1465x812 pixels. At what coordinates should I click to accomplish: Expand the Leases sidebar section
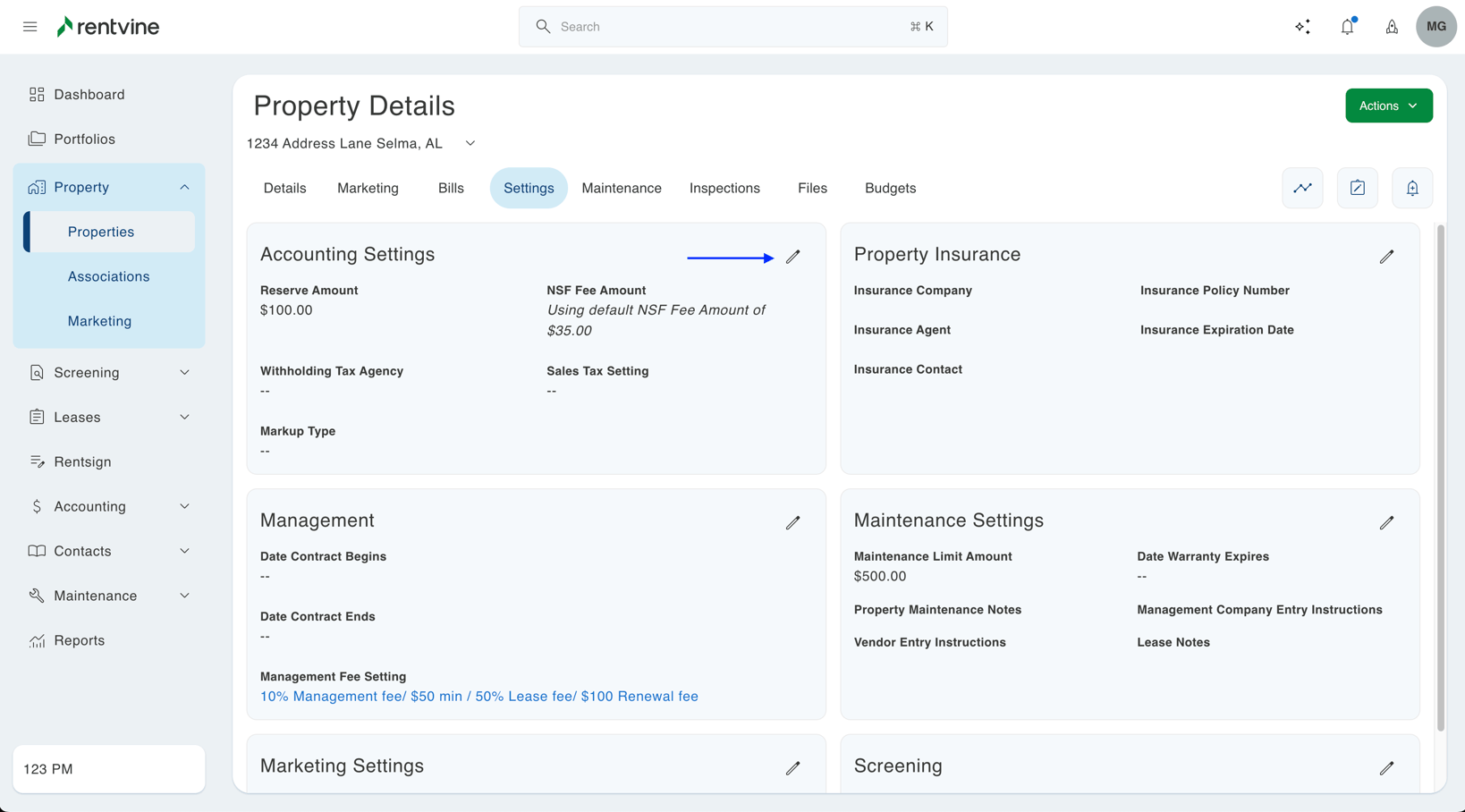pyautogui.click(x=184, y=418)
